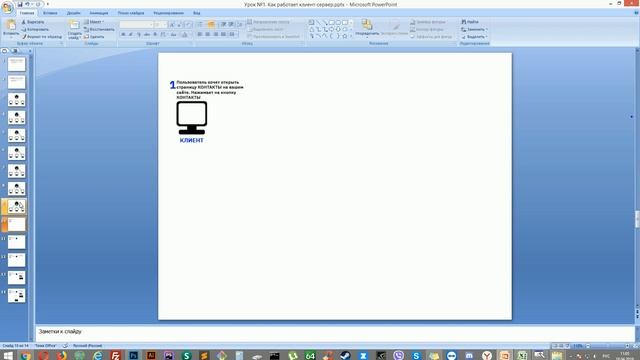Click the zoom slider in status bar
The width and height of the screenshot is (640, 360).
(608, 346)
